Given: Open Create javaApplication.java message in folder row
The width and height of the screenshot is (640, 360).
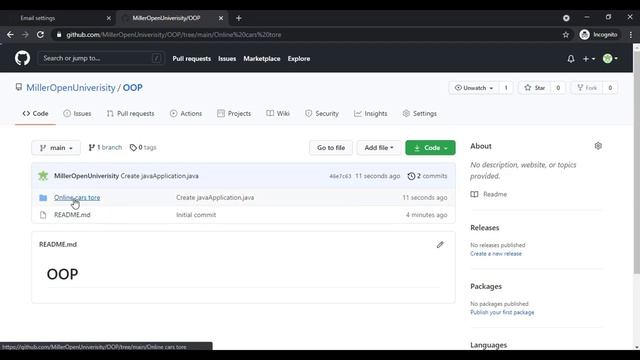Looking at the screenshot, I should coord(215,198).
